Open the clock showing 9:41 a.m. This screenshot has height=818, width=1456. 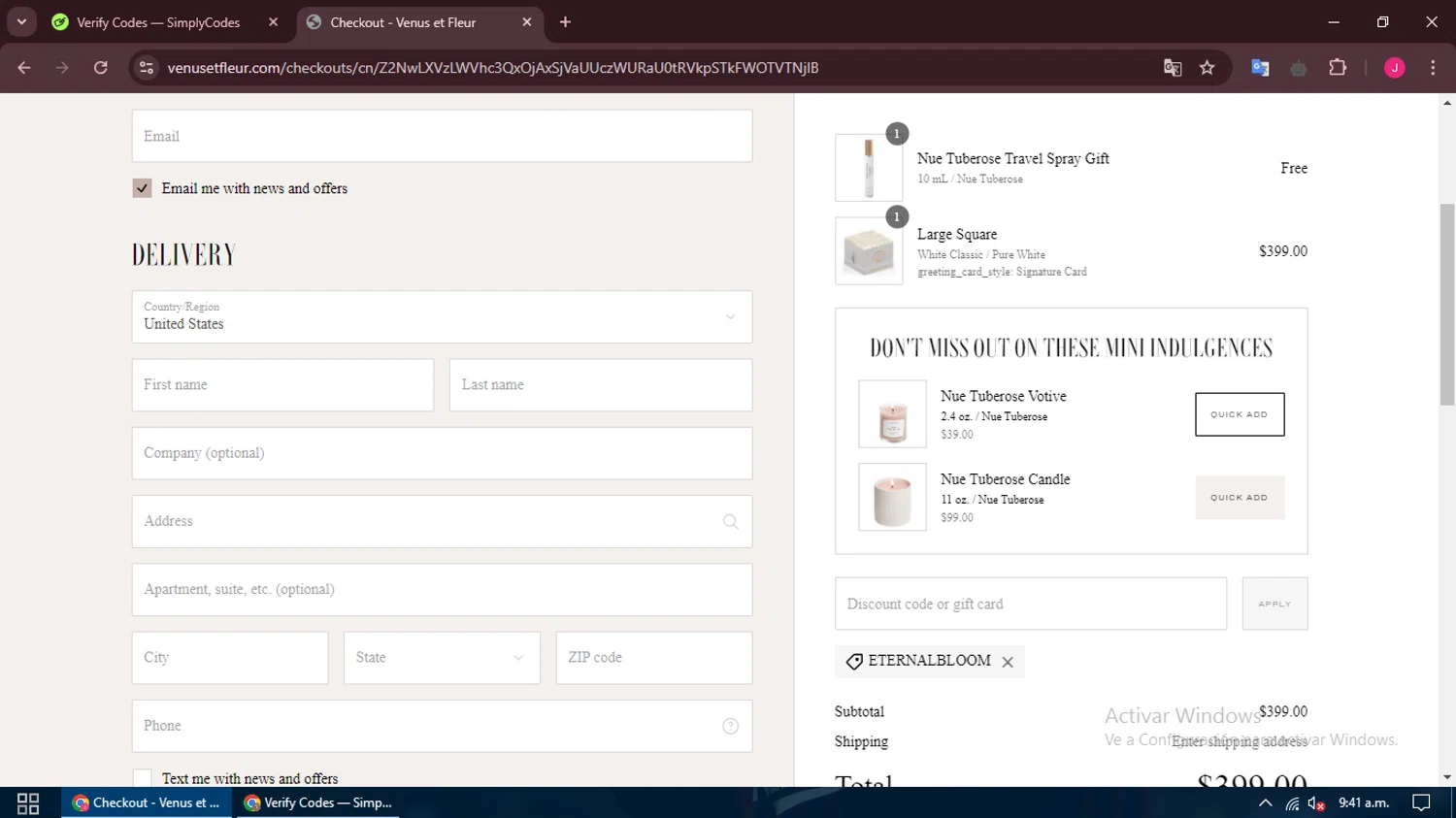[1364, 802]
